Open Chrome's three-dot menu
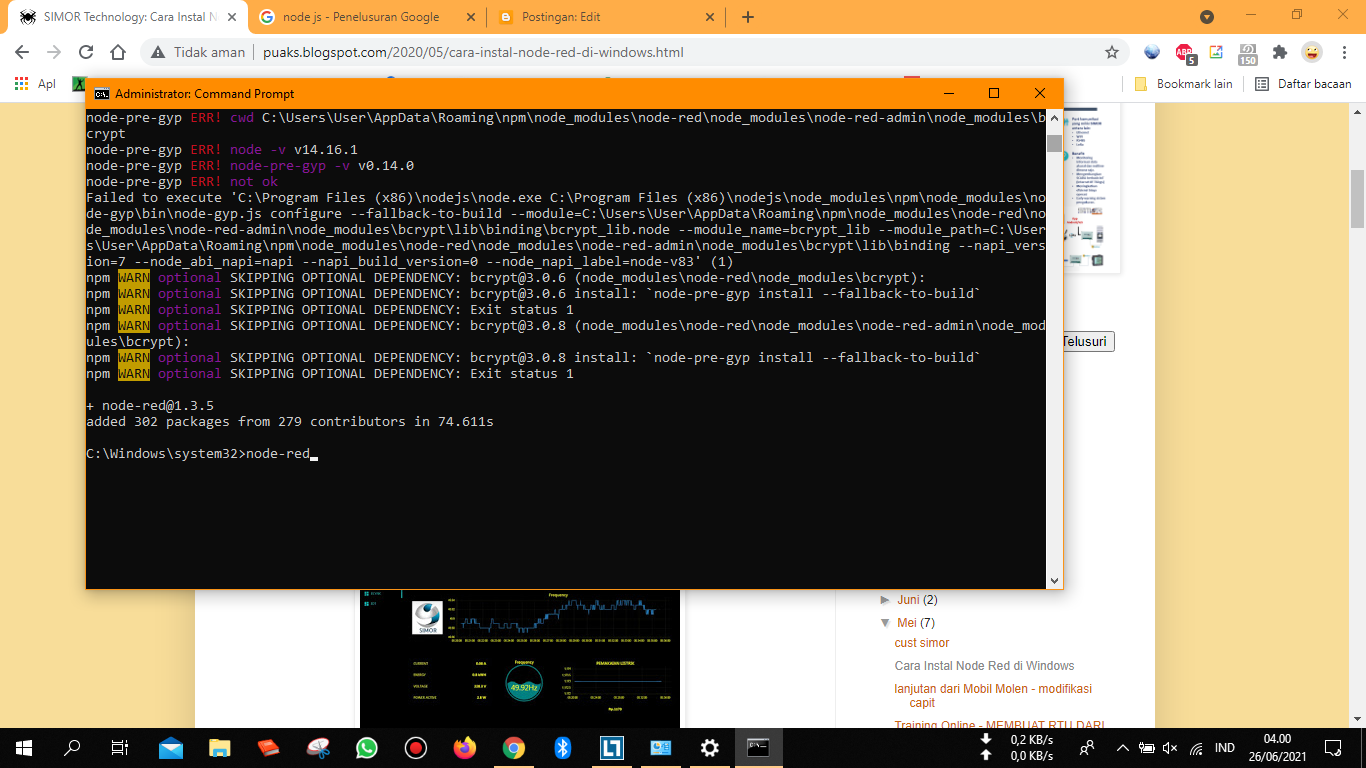This screenshot has height=768, width=1366. point(1343,52)
